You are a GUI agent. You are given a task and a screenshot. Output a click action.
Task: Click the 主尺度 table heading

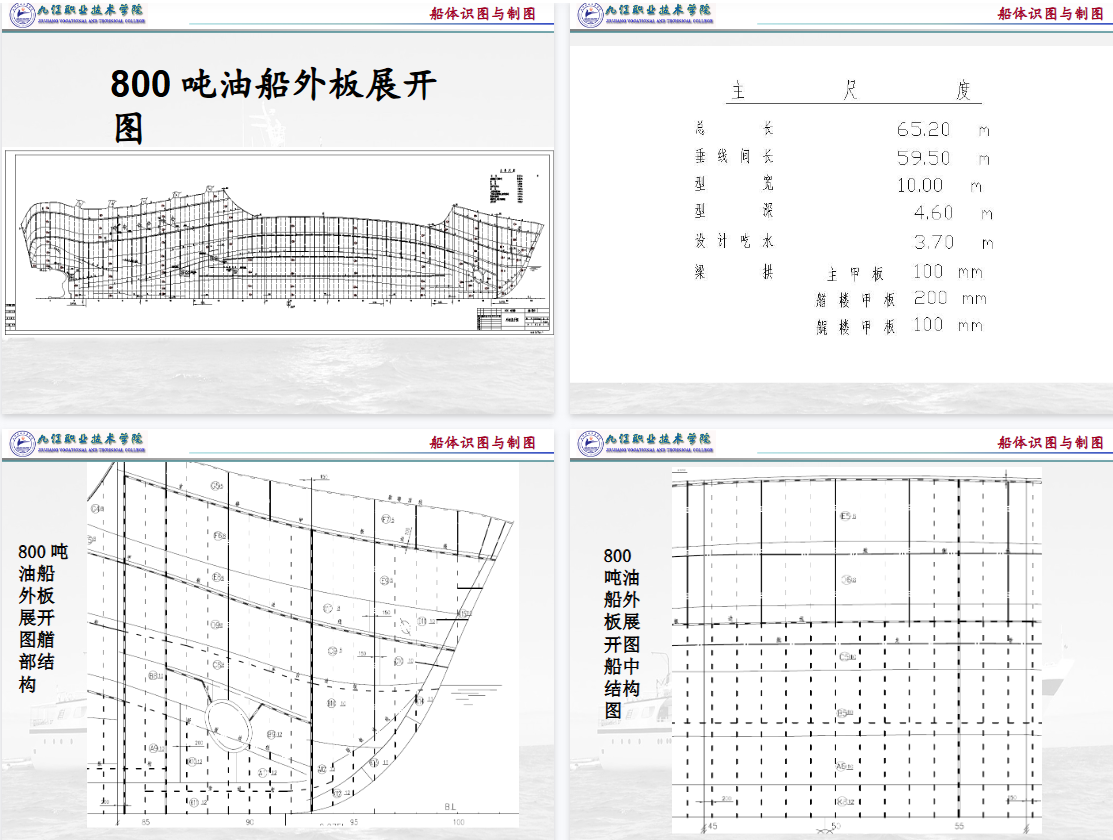tap(851, 90)
